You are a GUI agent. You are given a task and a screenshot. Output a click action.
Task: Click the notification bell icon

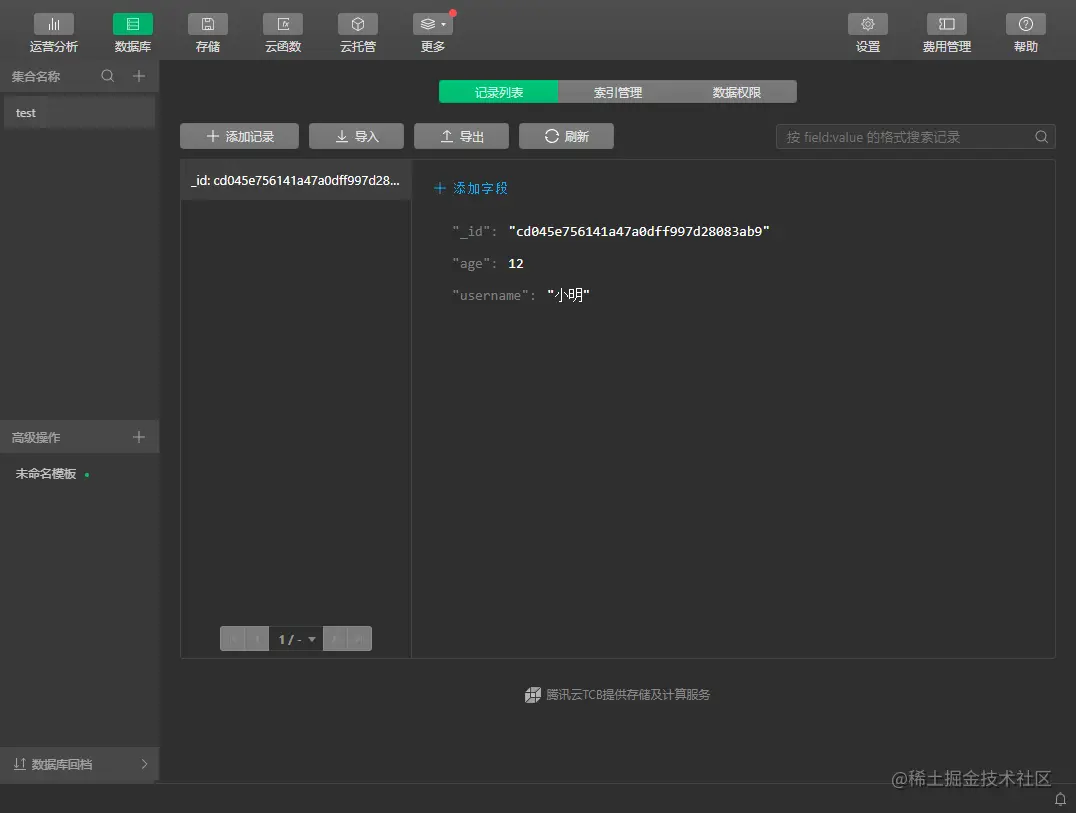click(x=1060, y=799)
